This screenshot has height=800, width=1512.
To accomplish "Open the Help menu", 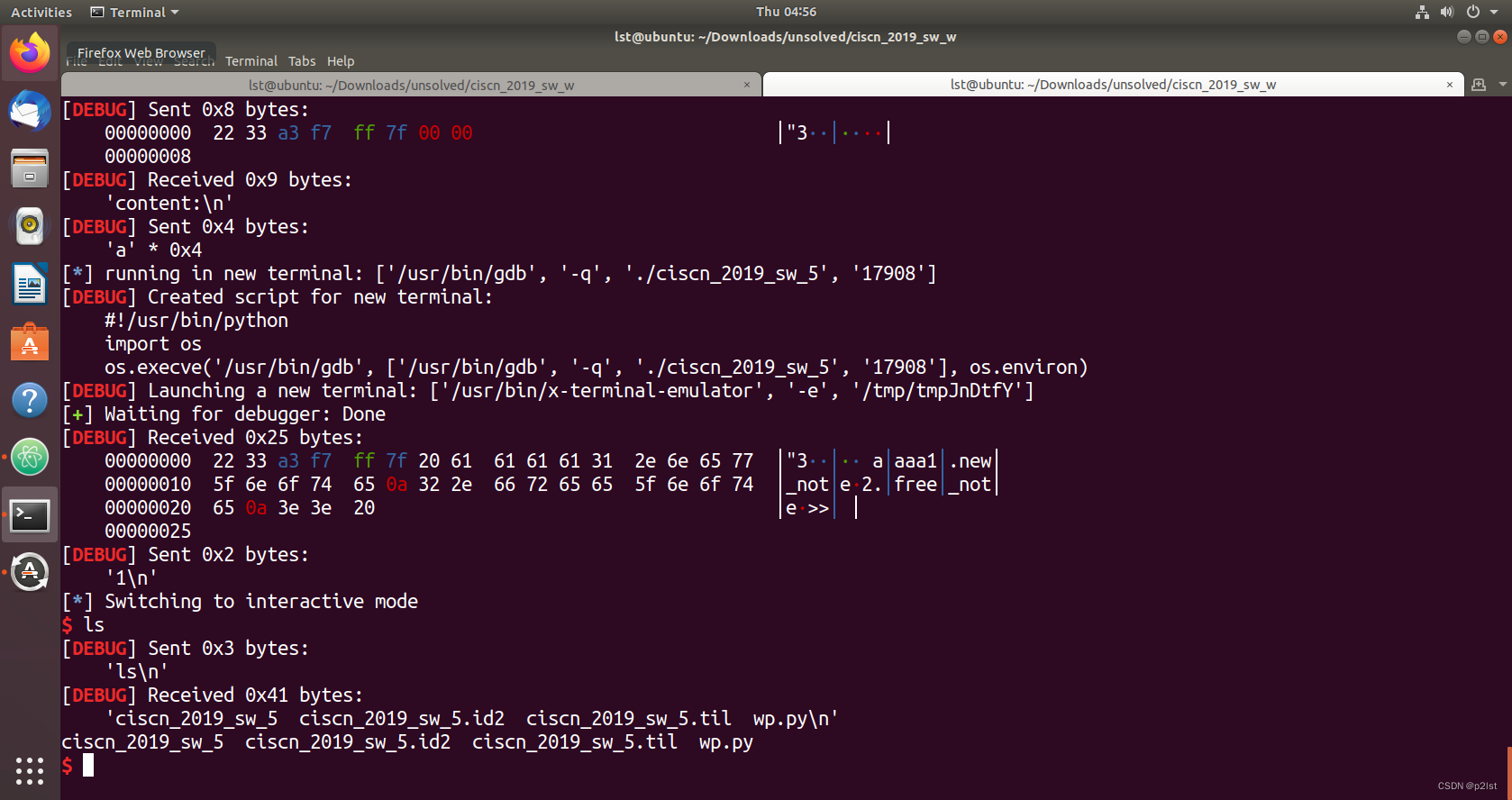I will pyautogui.click(x=341, y=61).
